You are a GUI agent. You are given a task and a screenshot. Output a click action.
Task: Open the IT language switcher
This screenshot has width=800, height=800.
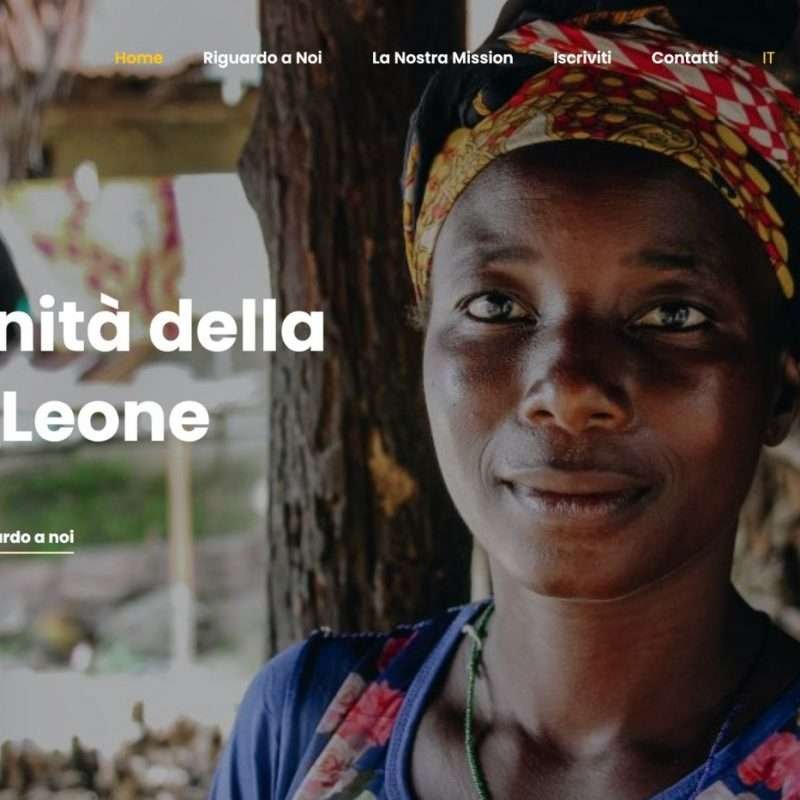coord(768,58)
